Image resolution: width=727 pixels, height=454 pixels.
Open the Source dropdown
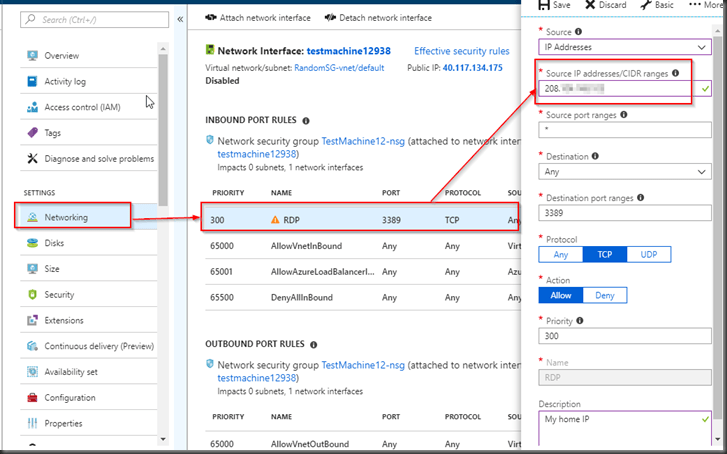tap(625, 46)
